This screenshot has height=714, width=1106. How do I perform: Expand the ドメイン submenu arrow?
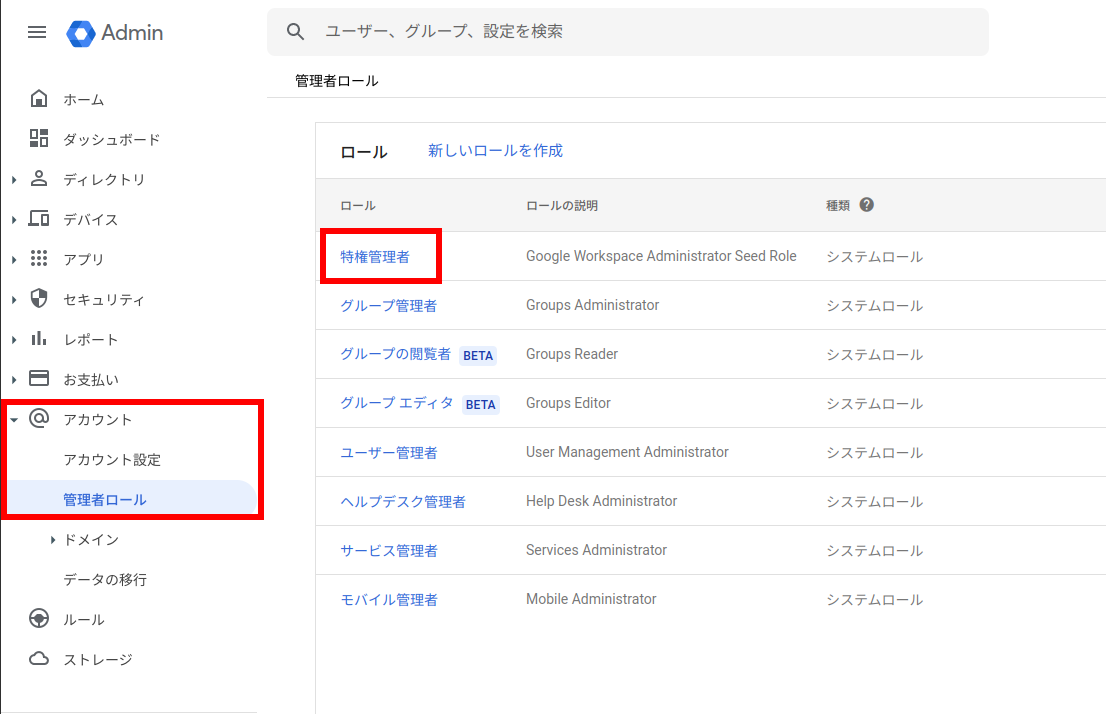pyautogui.click(x=52, y=540)
